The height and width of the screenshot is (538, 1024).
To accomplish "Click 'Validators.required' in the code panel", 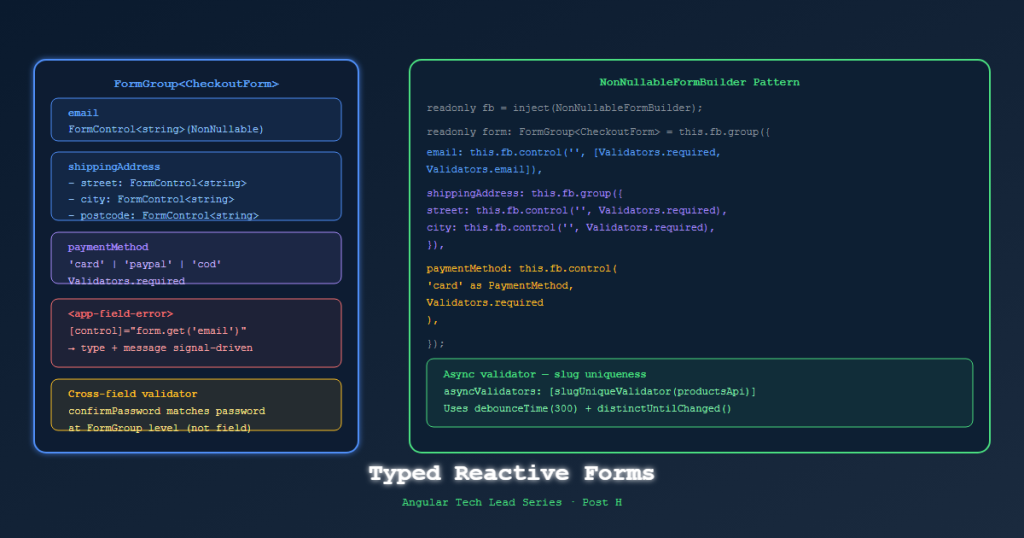I will (x=485, y=302).
